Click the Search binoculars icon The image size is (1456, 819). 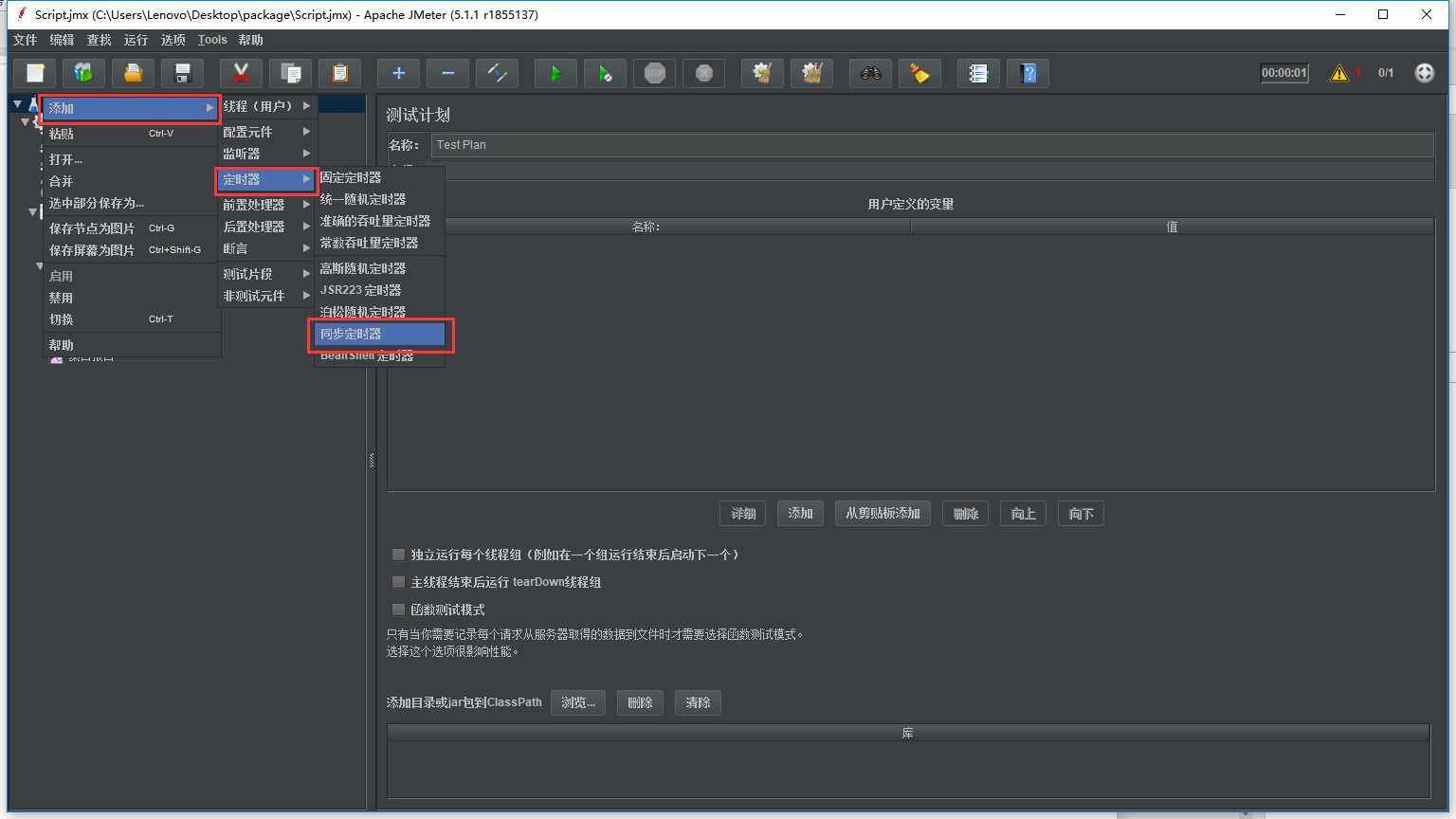tap(871, 73)
